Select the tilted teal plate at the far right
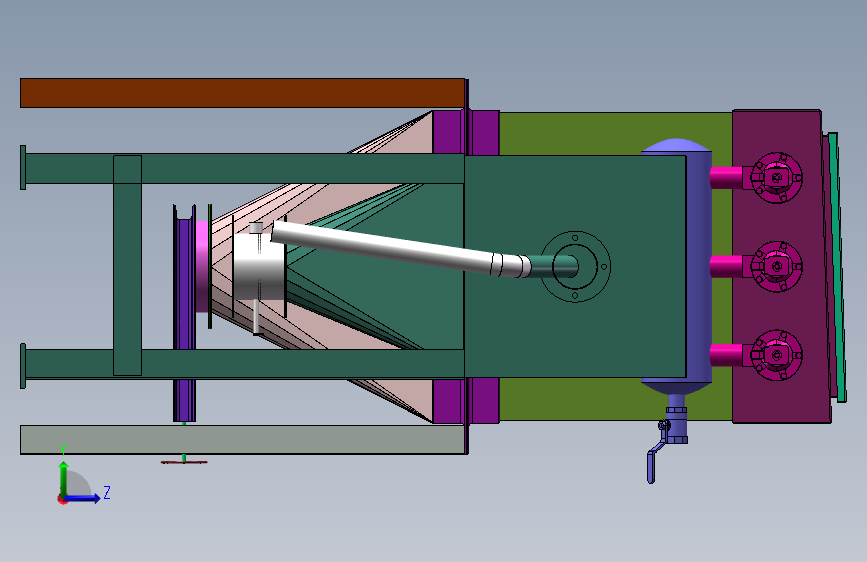The height and width of the screenshot is (562, 867). pos(838,267)
